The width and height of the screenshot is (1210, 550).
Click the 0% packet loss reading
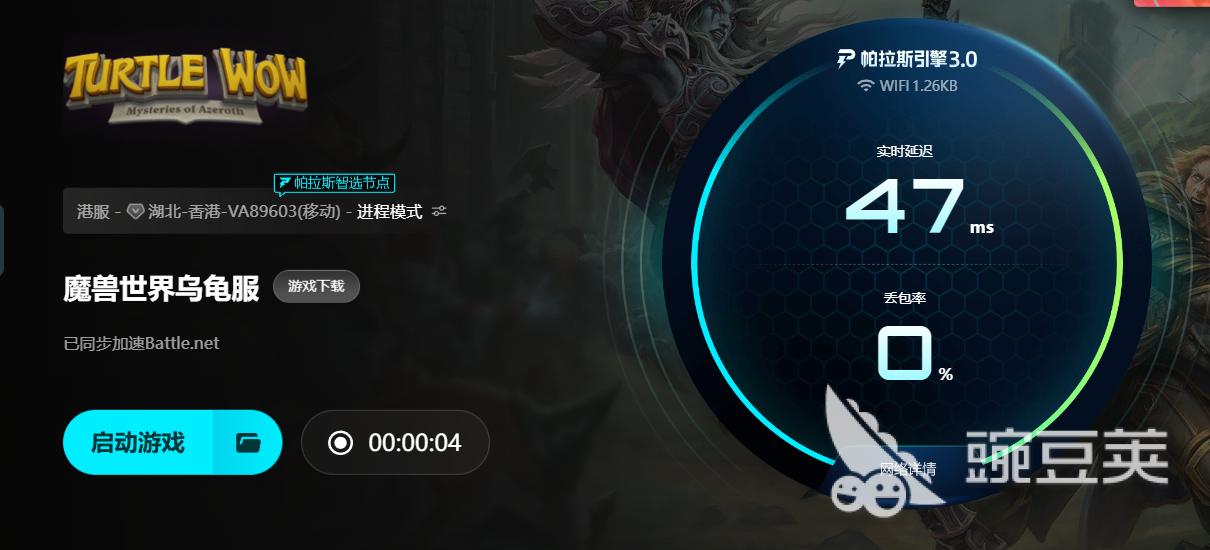pos(915,353)
